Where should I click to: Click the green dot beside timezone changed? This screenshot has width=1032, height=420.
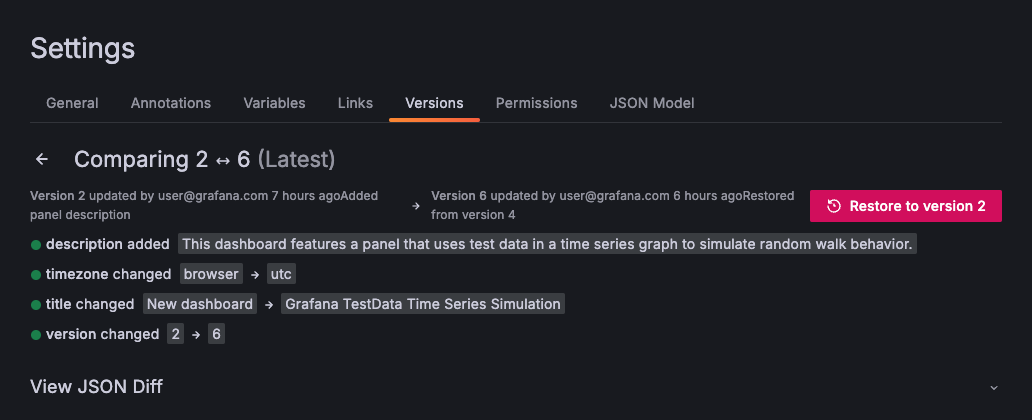(x=36, y=274)
